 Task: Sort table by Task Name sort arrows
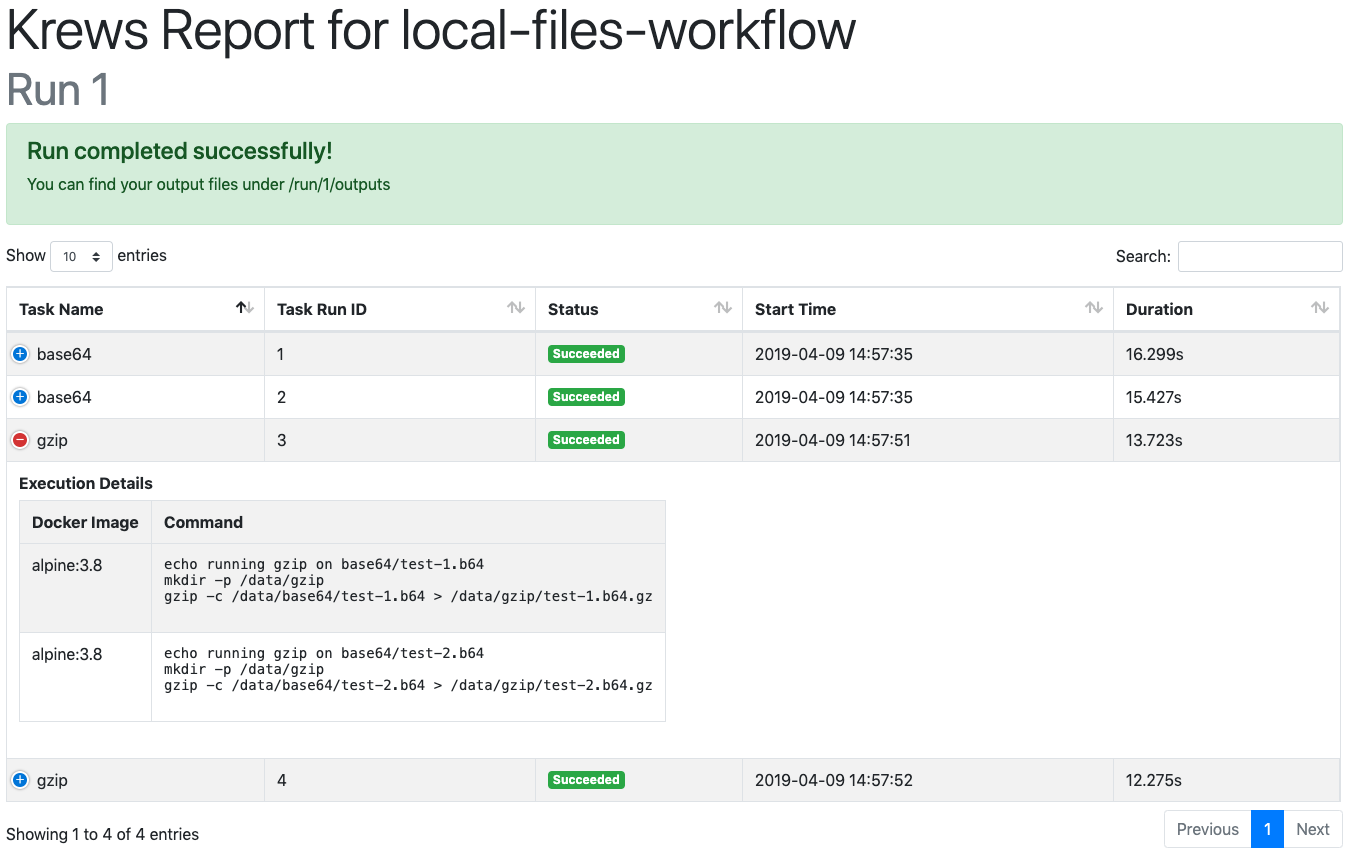pyautogui.click(x=245, y=309)
